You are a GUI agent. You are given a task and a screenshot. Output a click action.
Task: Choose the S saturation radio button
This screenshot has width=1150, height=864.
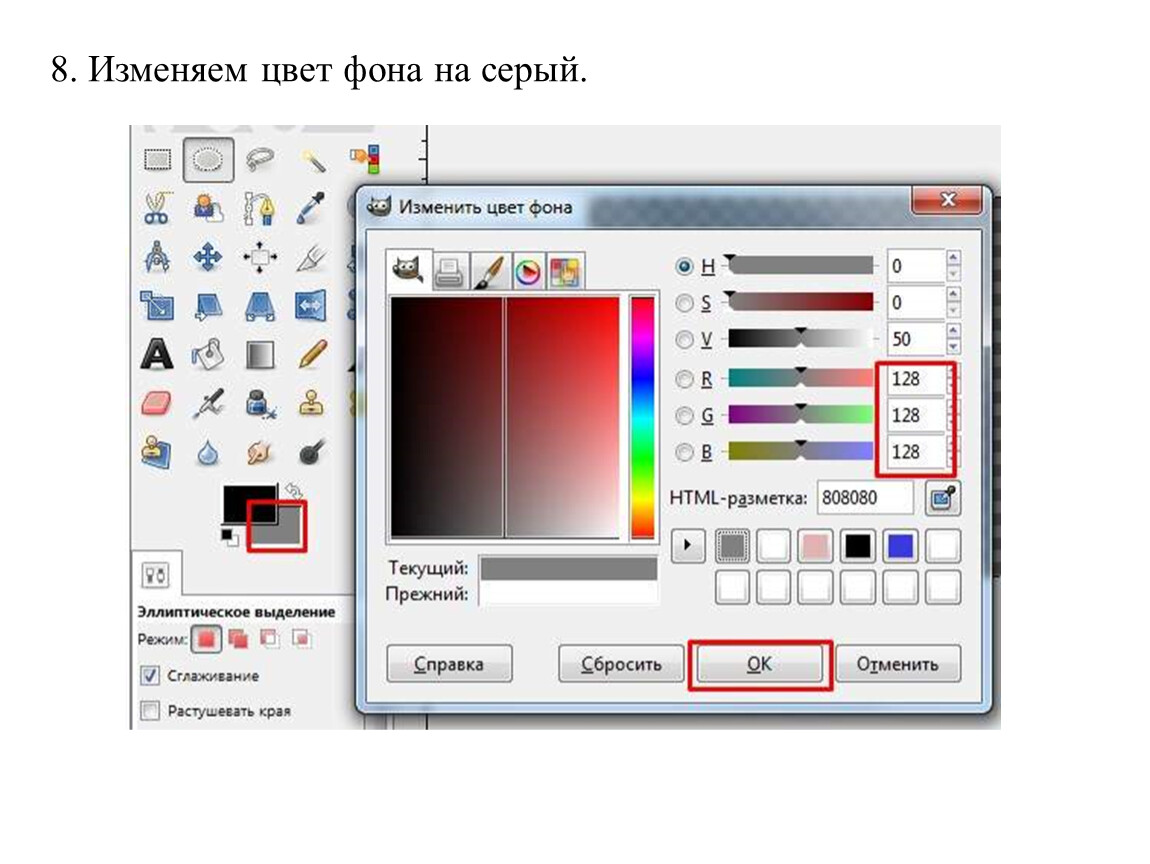tap(684, 303)
